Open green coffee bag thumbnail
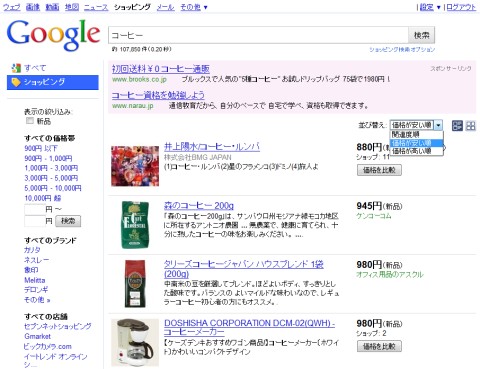The height and width of the screenshot is (369, 480). [135, 225]
